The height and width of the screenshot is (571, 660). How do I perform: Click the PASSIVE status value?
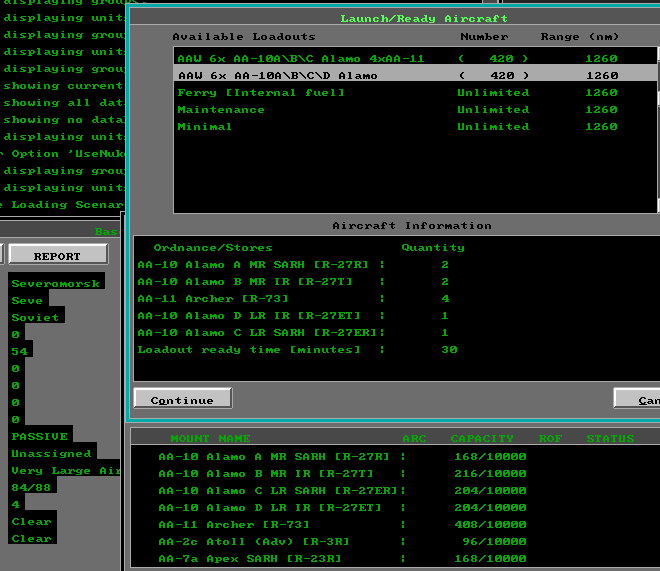point(40,434)
